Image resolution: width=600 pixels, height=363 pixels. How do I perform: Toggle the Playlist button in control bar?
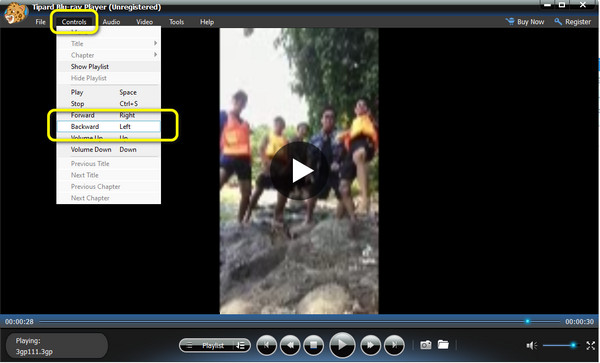[215, 345]
